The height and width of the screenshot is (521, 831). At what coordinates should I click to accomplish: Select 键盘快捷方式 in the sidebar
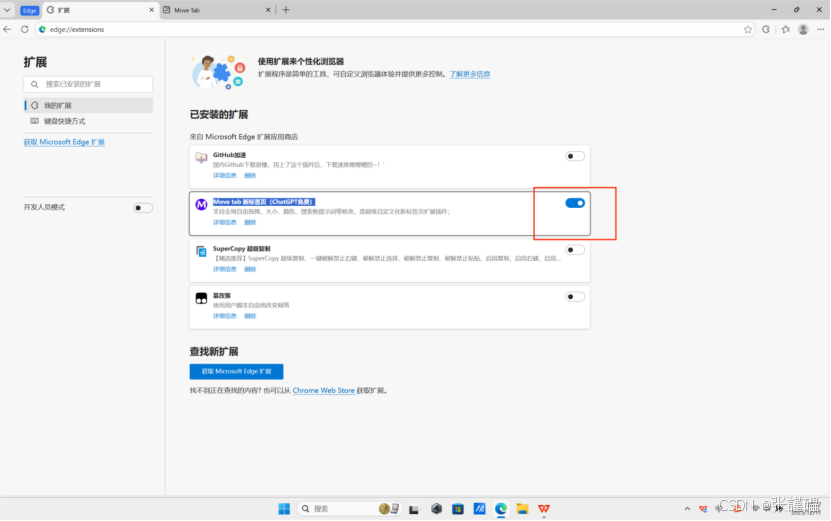(89, 121)
